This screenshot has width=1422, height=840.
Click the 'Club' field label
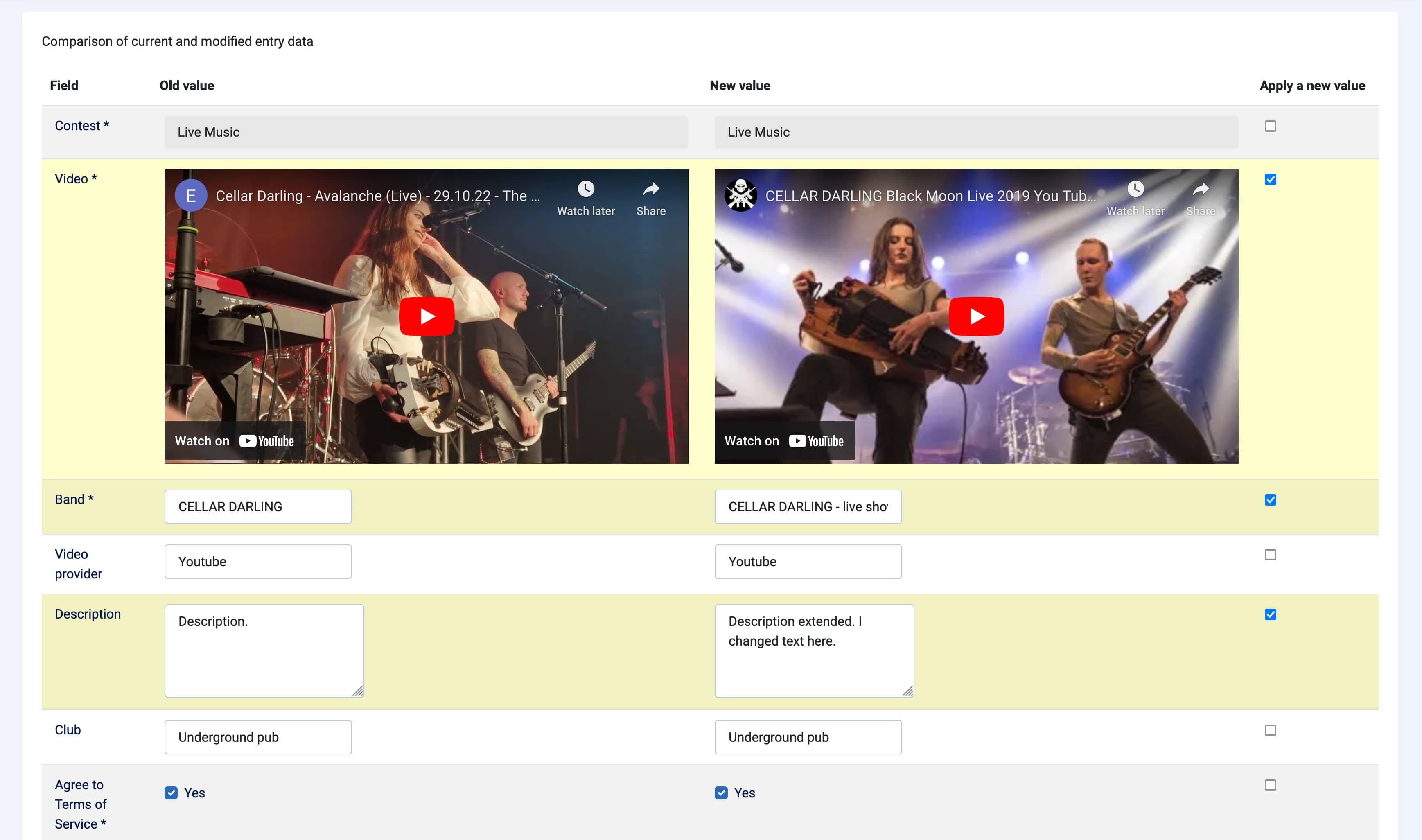tap(68, 729)
